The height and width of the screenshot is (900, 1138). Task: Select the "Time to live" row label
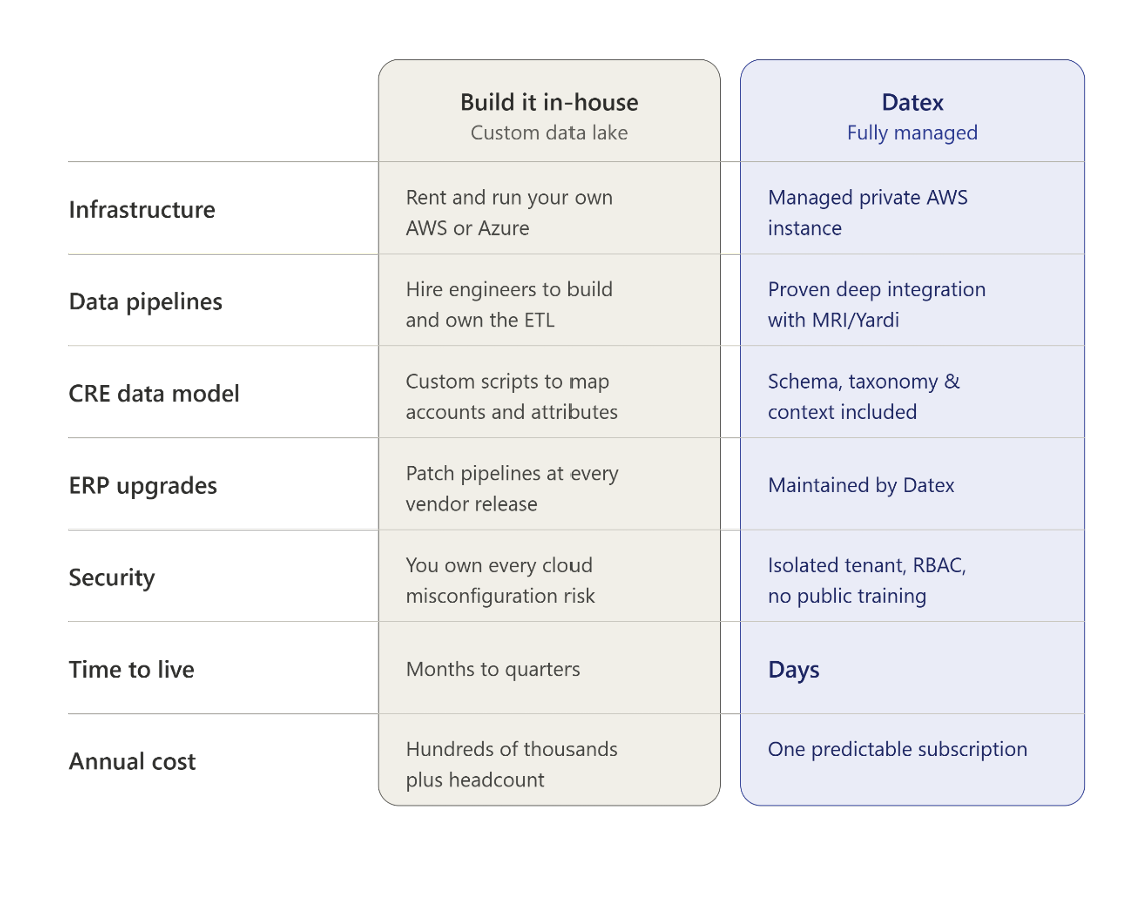131,669
